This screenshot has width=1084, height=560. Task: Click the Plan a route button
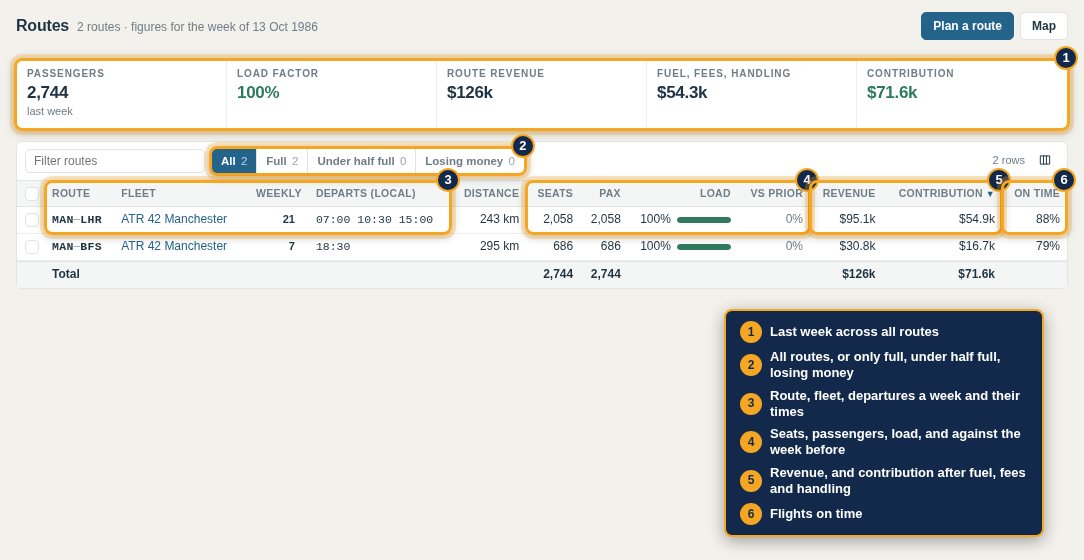(x=967, y=26)
